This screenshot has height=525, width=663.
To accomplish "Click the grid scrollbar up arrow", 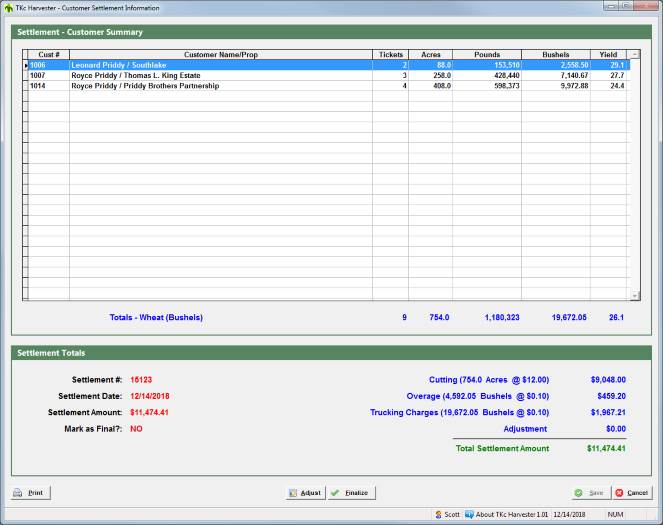I will (x=634, y=54).
